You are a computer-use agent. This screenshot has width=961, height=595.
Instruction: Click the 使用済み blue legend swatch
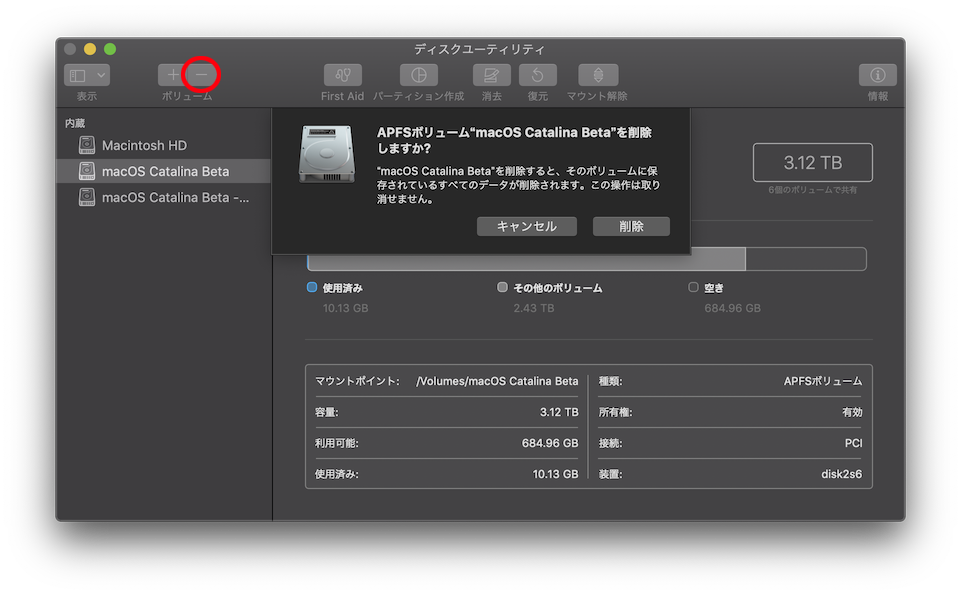(x=312, y=287)
